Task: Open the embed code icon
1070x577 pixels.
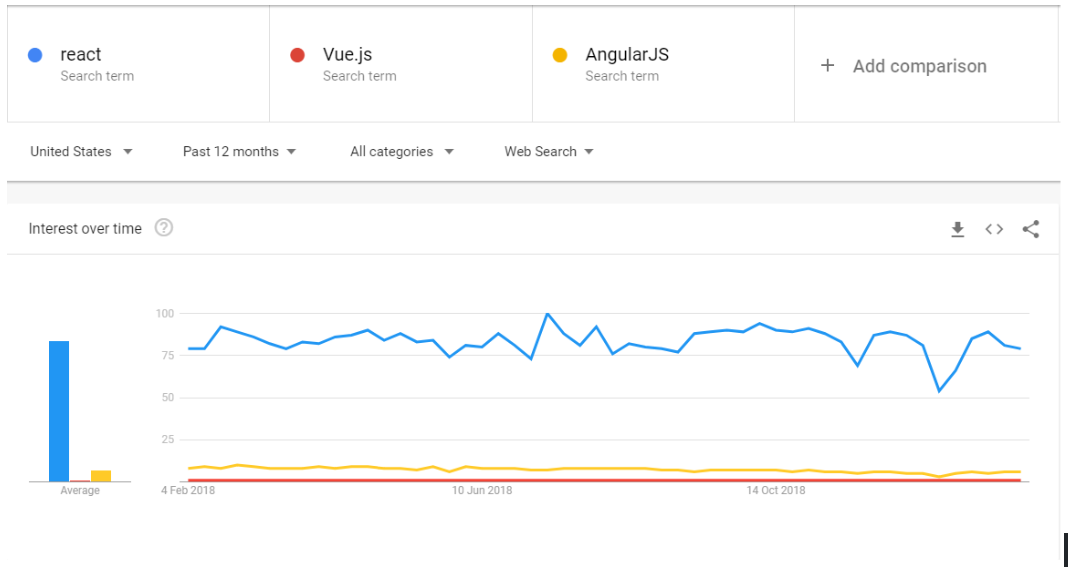Action: (994, 229)
